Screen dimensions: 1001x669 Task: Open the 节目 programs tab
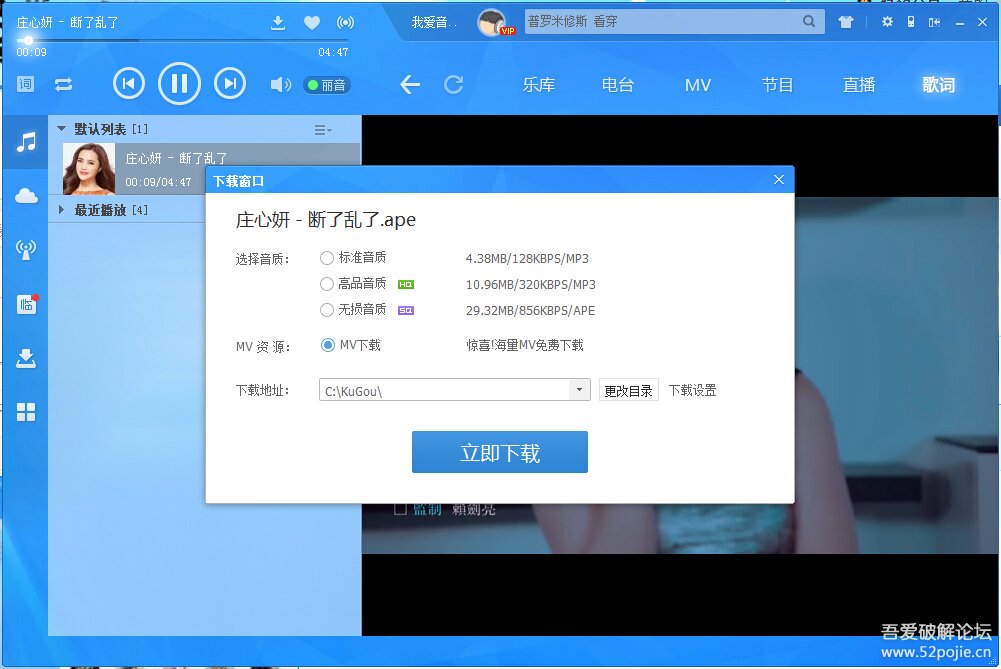778,85
